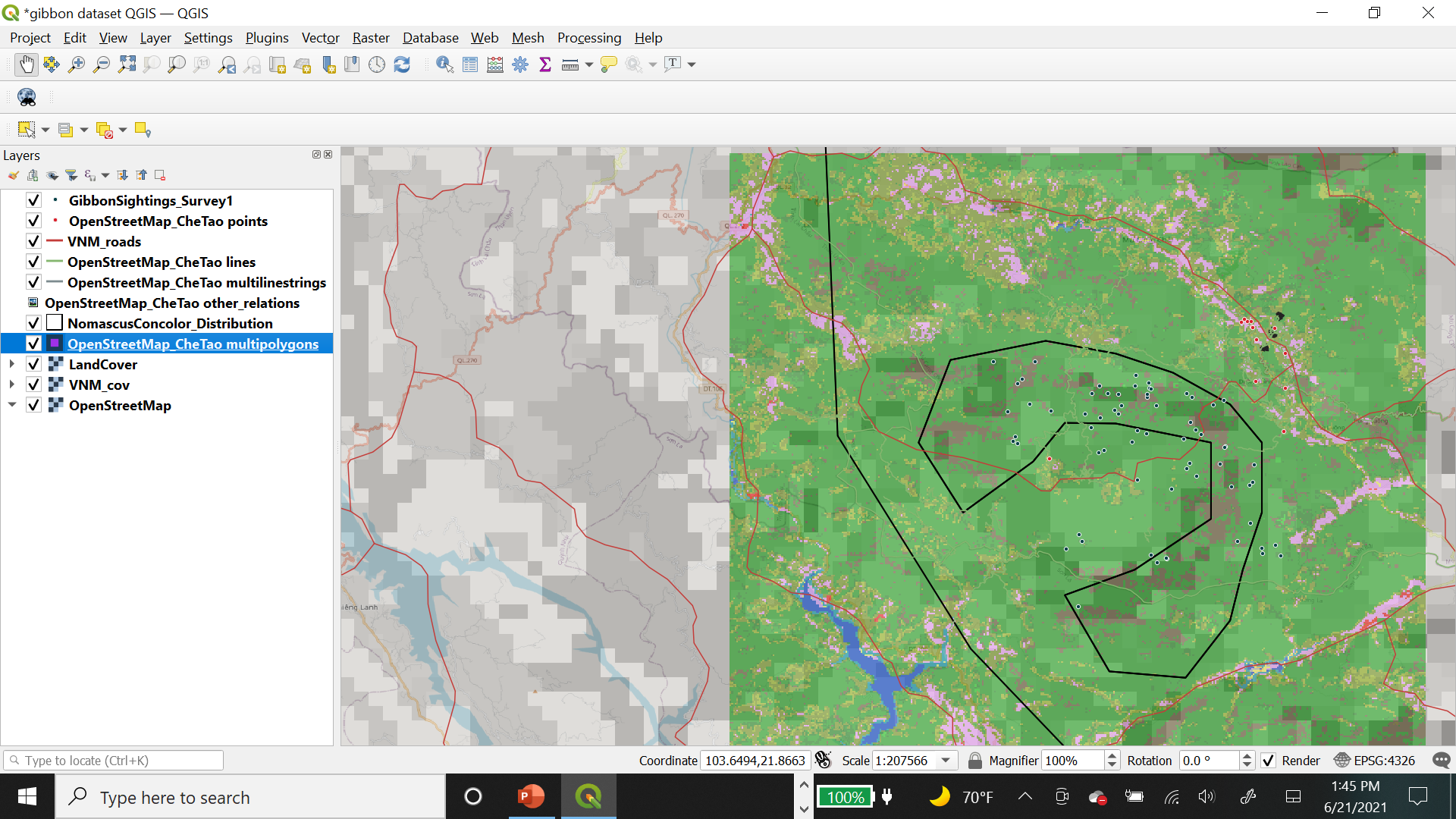Image resolution: width=1456 pixels, height=819 pixels.
Task: Toggle the Render checkbox in status bar
Action: pyautogui.click(x=1268, y=761)
